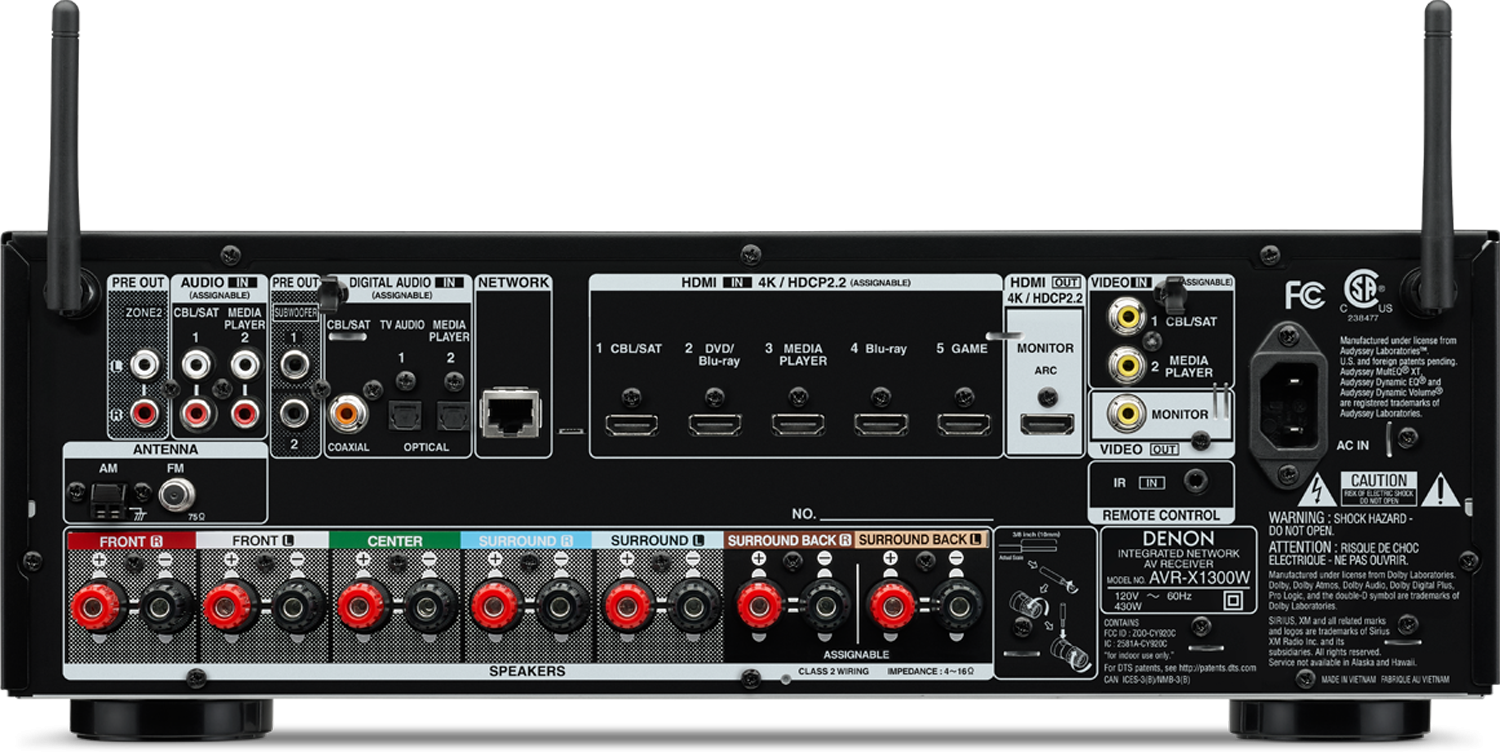Click the AM antenna terminal
This screenshot has height=752, width=1500.
(108, 498)
